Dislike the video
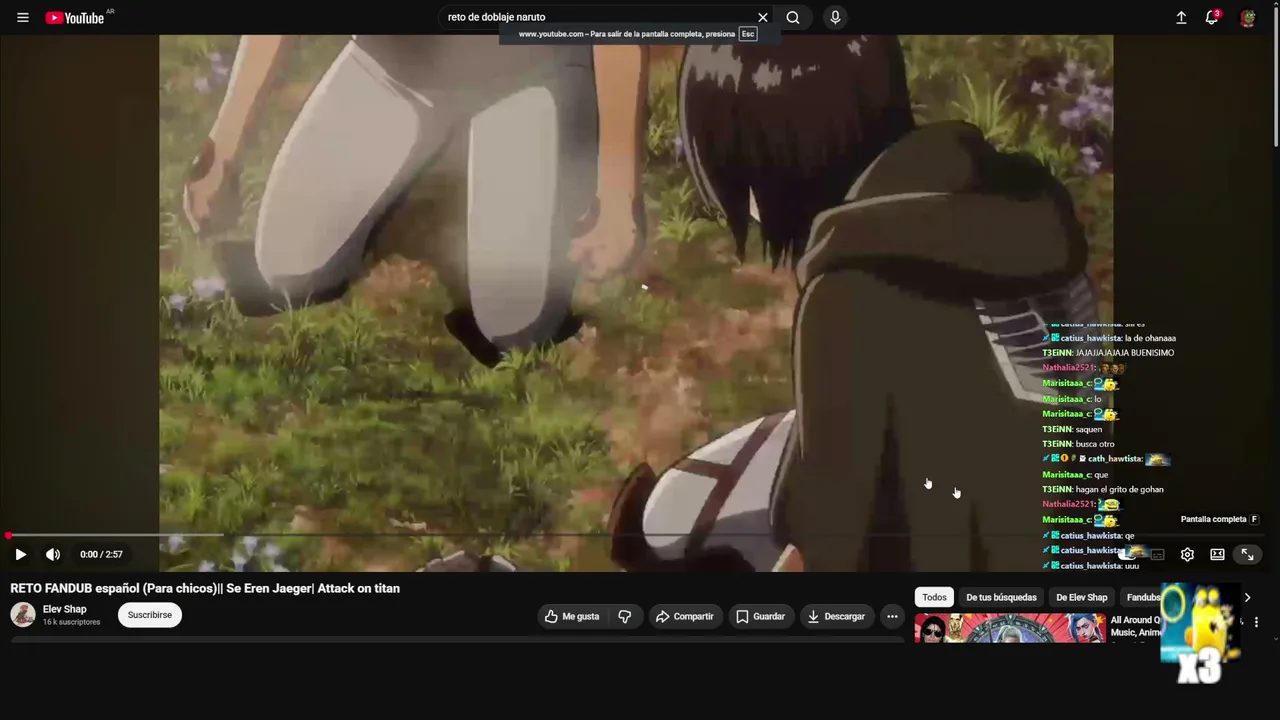 (x=625, y=617)
